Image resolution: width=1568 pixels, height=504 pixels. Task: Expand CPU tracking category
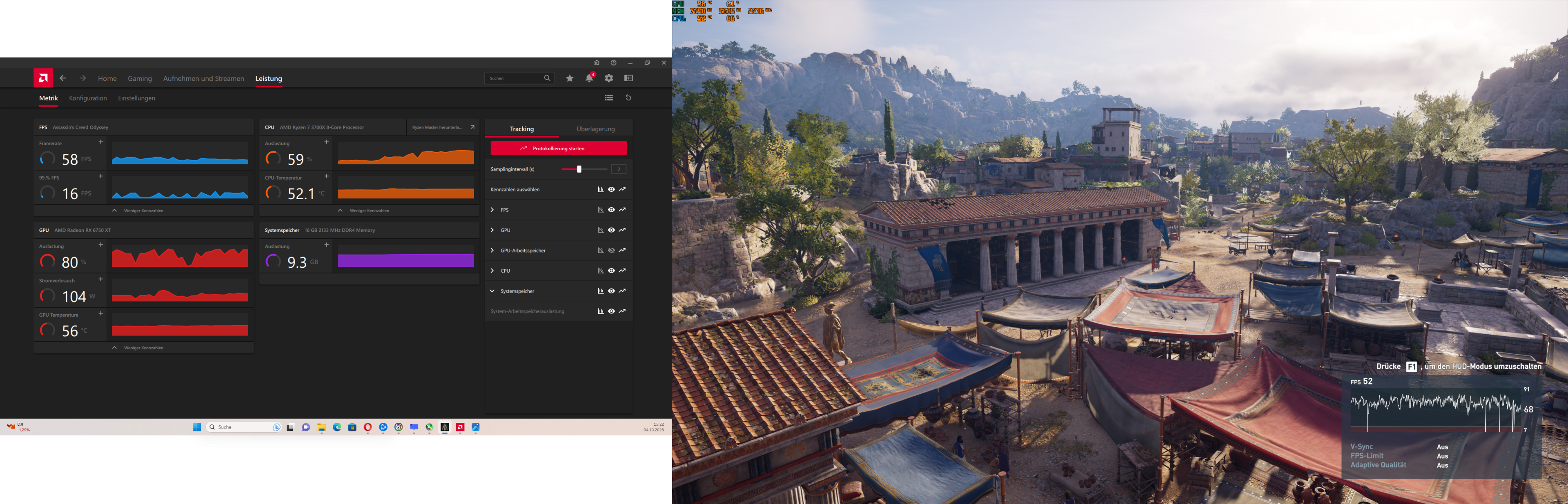point(492,270)
